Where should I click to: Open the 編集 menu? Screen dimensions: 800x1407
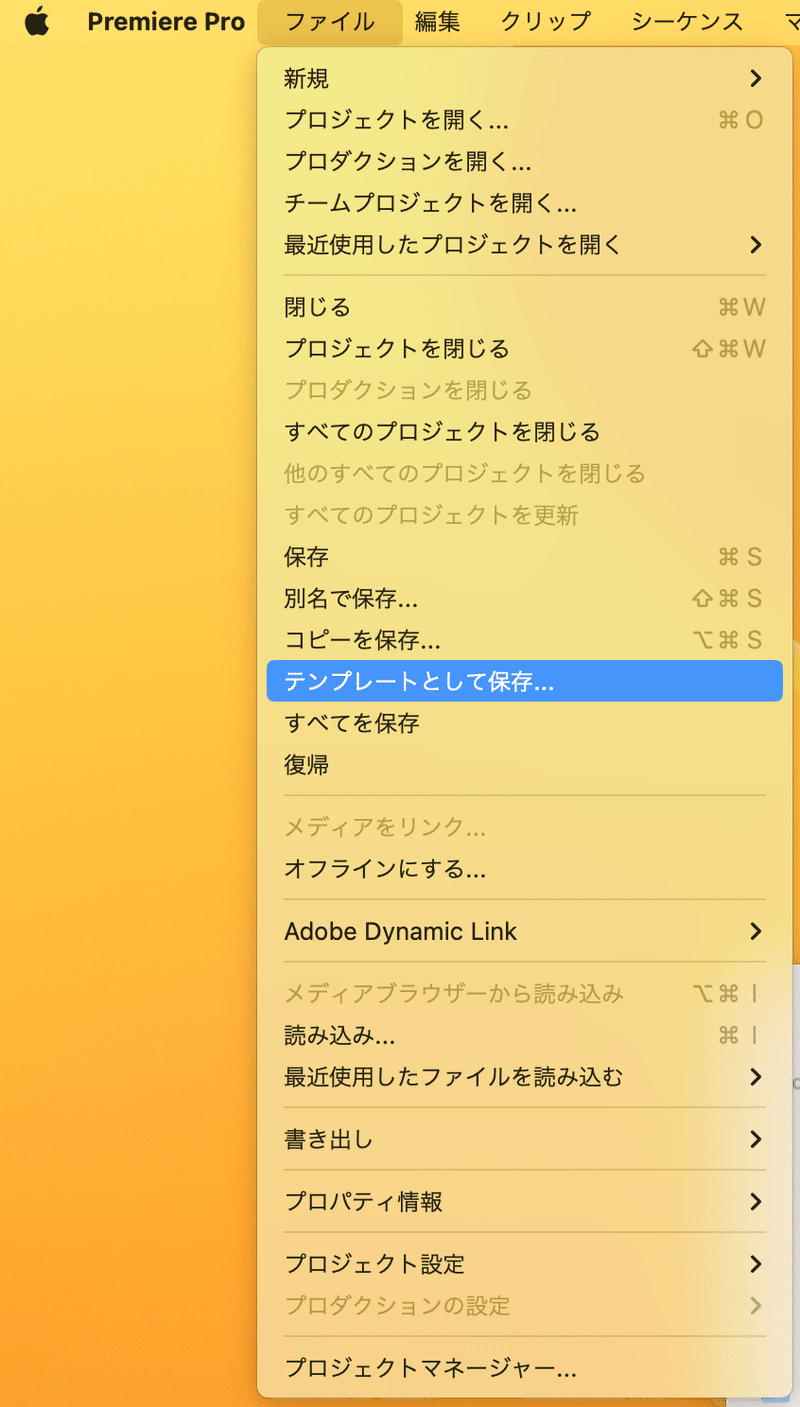coord(437,21)
